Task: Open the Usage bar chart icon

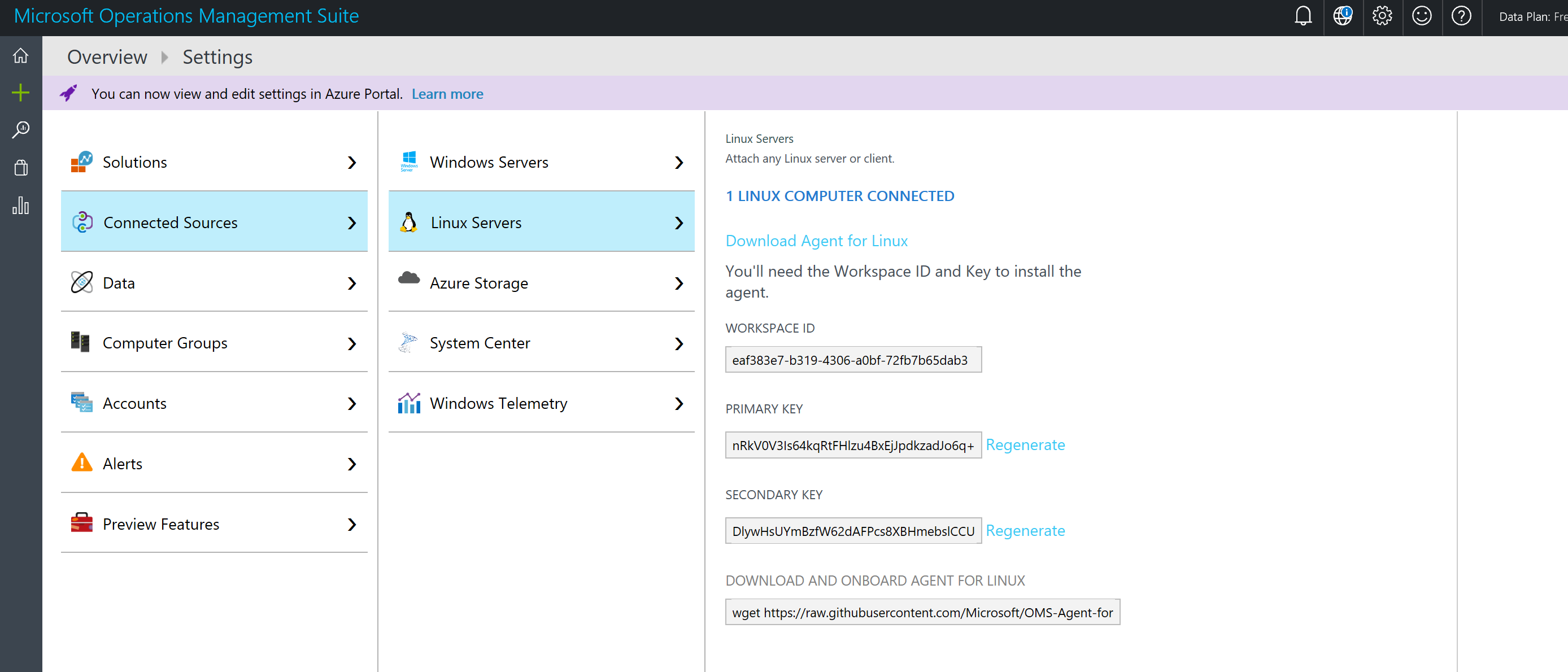Action: point(21,205)
